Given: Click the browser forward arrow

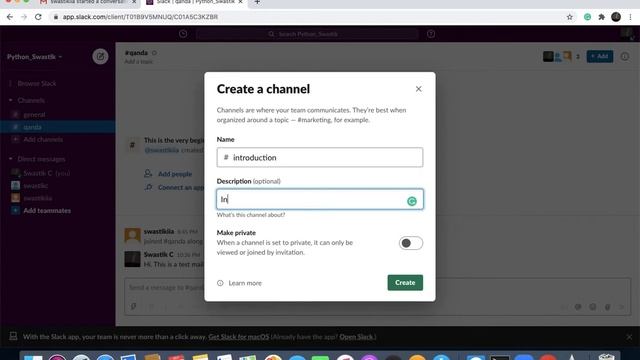Looking at the screenshot, I should pos(24,17).
